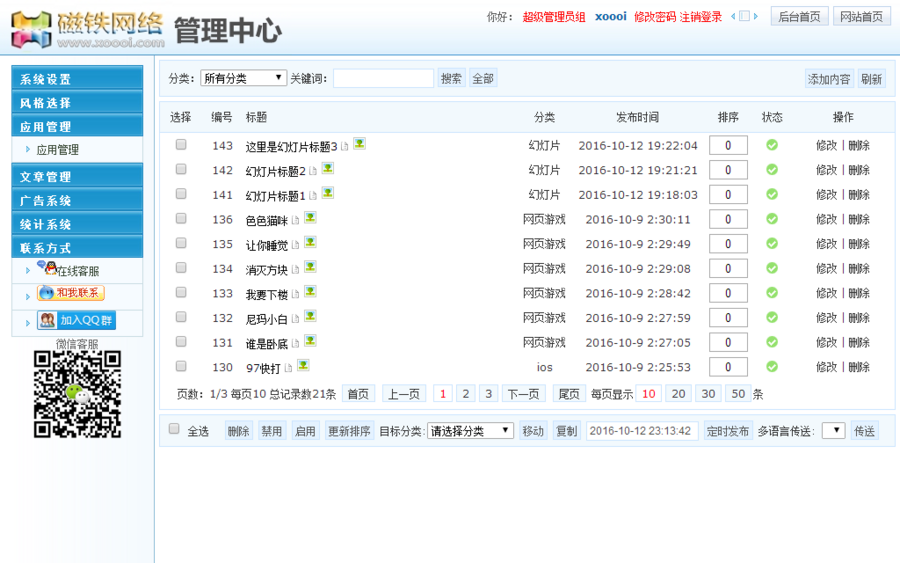
Task: Check the box for item 143
Action: 181,144
